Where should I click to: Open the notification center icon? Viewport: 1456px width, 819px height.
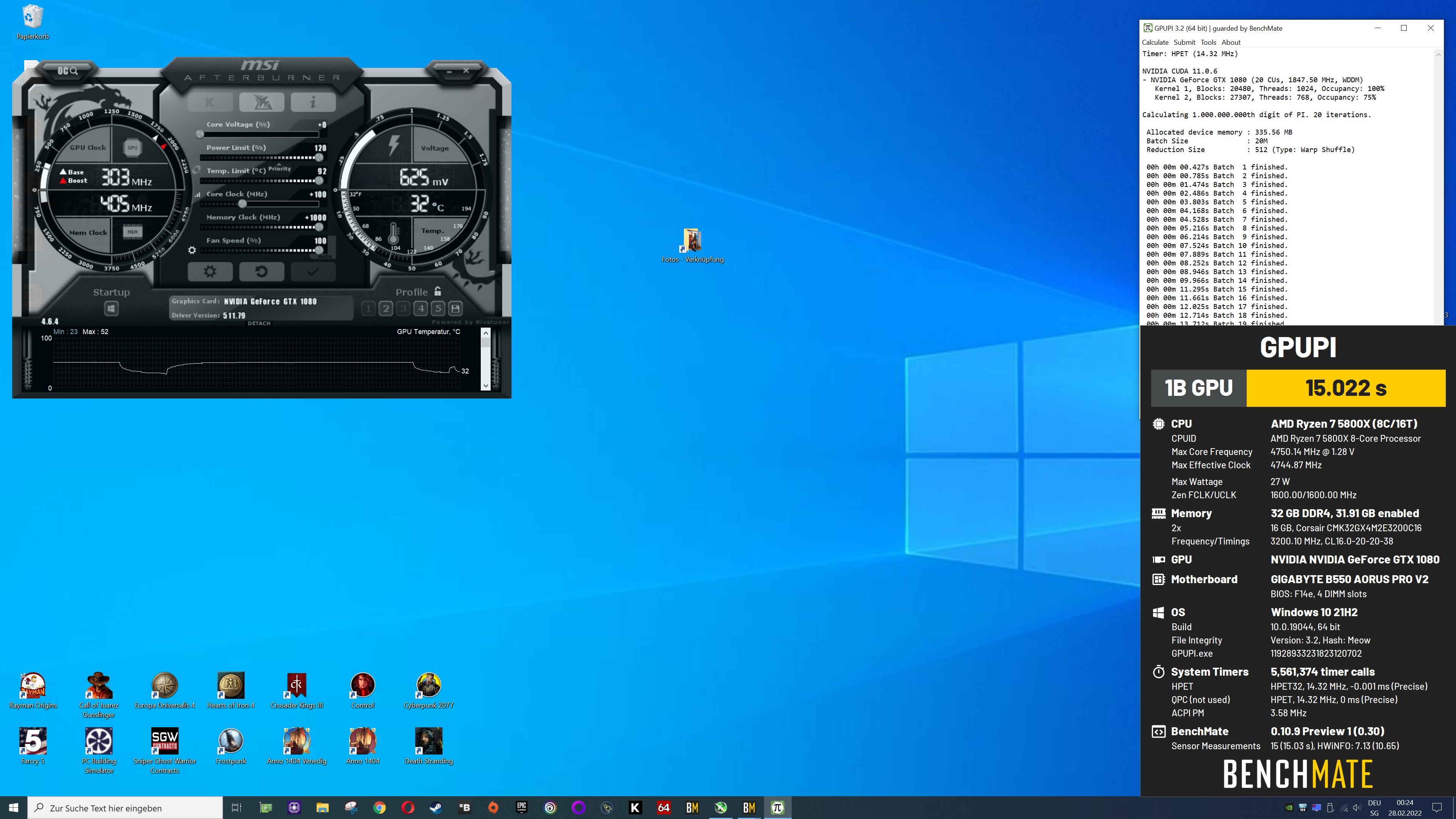[x=1437, y=808]
